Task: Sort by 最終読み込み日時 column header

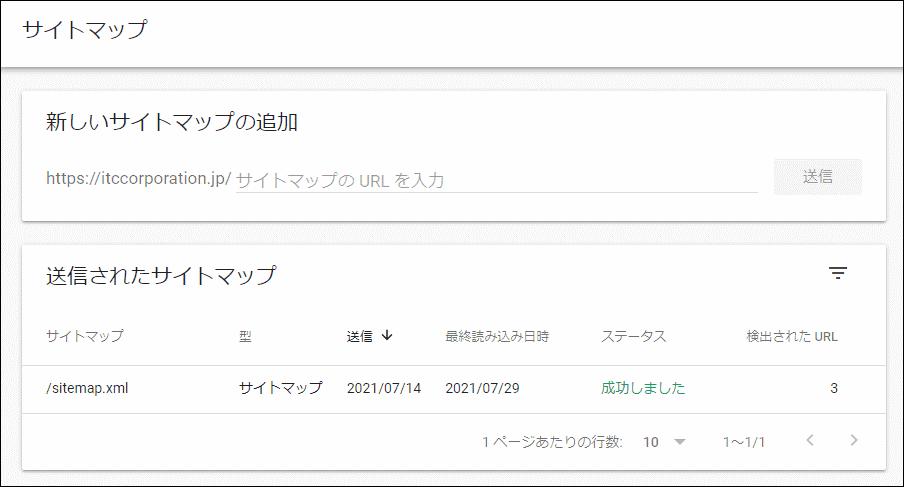Action: coord(497,336)
